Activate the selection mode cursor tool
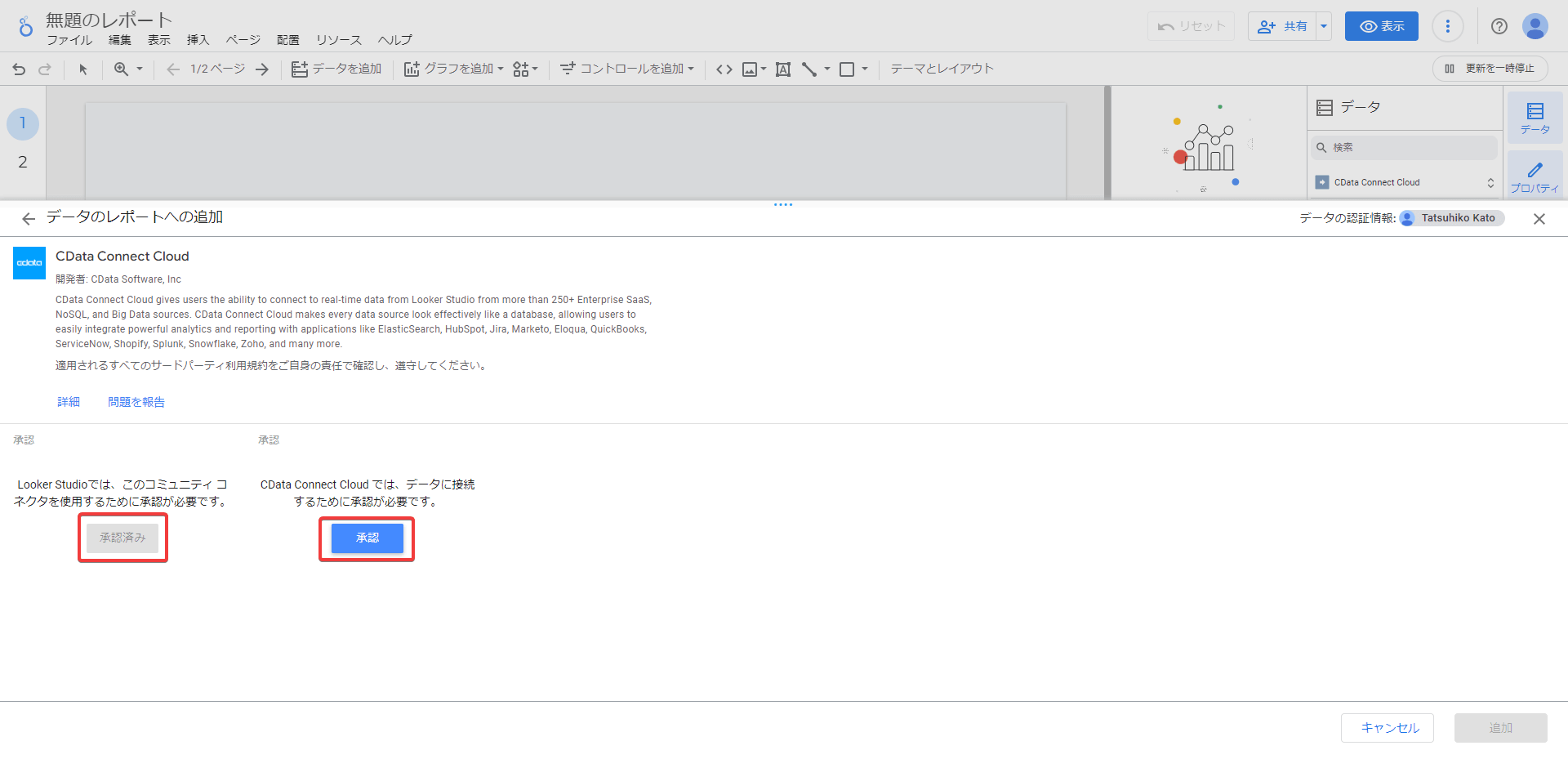1568x759 pixels. pos(82,69)
